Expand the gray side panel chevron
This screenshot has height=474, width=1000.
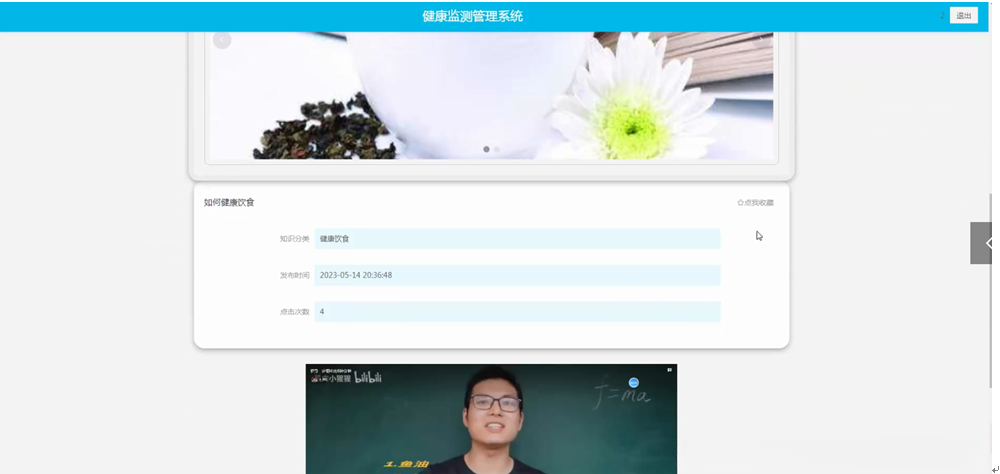pos(981,243)
